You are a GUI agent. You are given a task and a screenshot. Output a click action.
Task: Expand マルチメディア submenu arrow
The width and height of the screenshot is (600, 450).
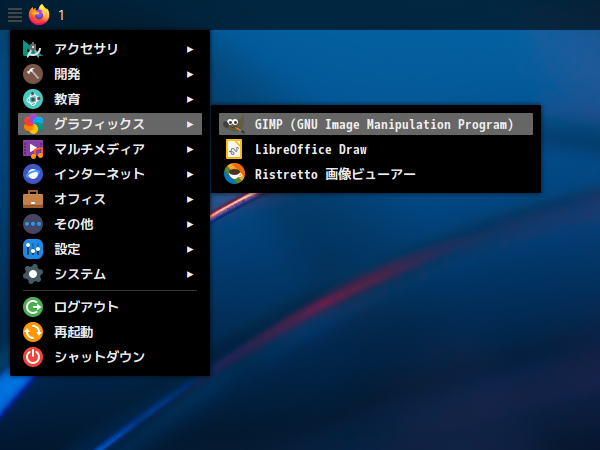(x=190, y=149)
